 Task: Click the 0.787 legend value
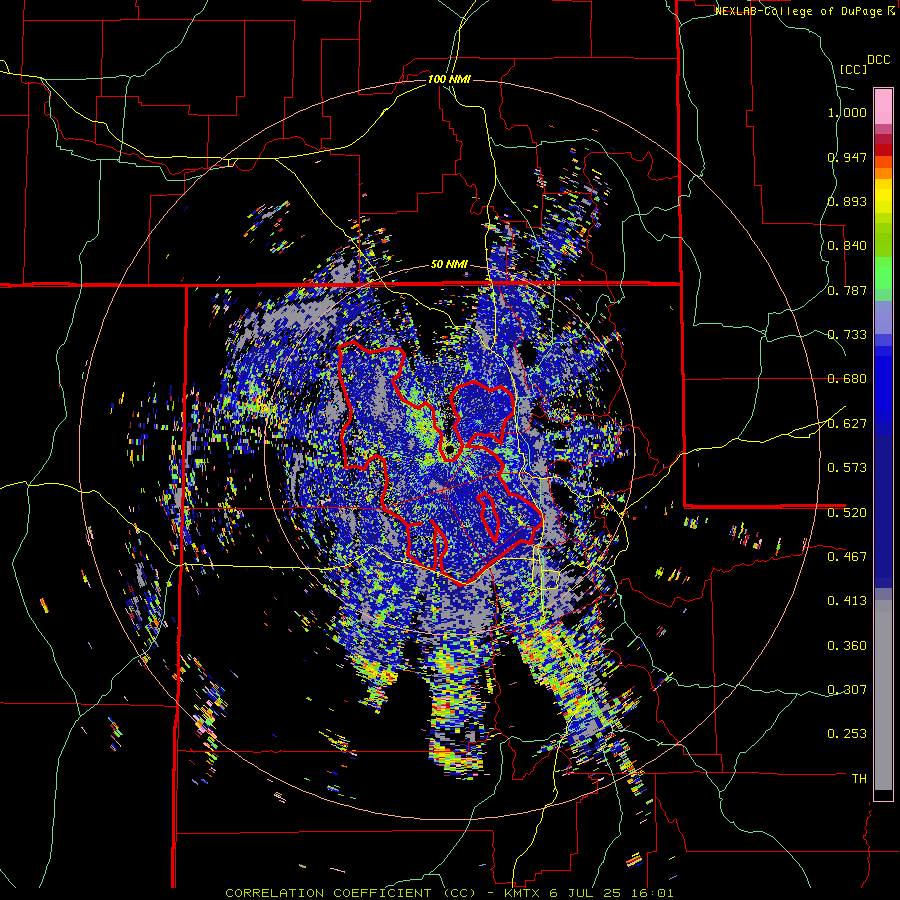pyautogui.click(x=847, y=290)
